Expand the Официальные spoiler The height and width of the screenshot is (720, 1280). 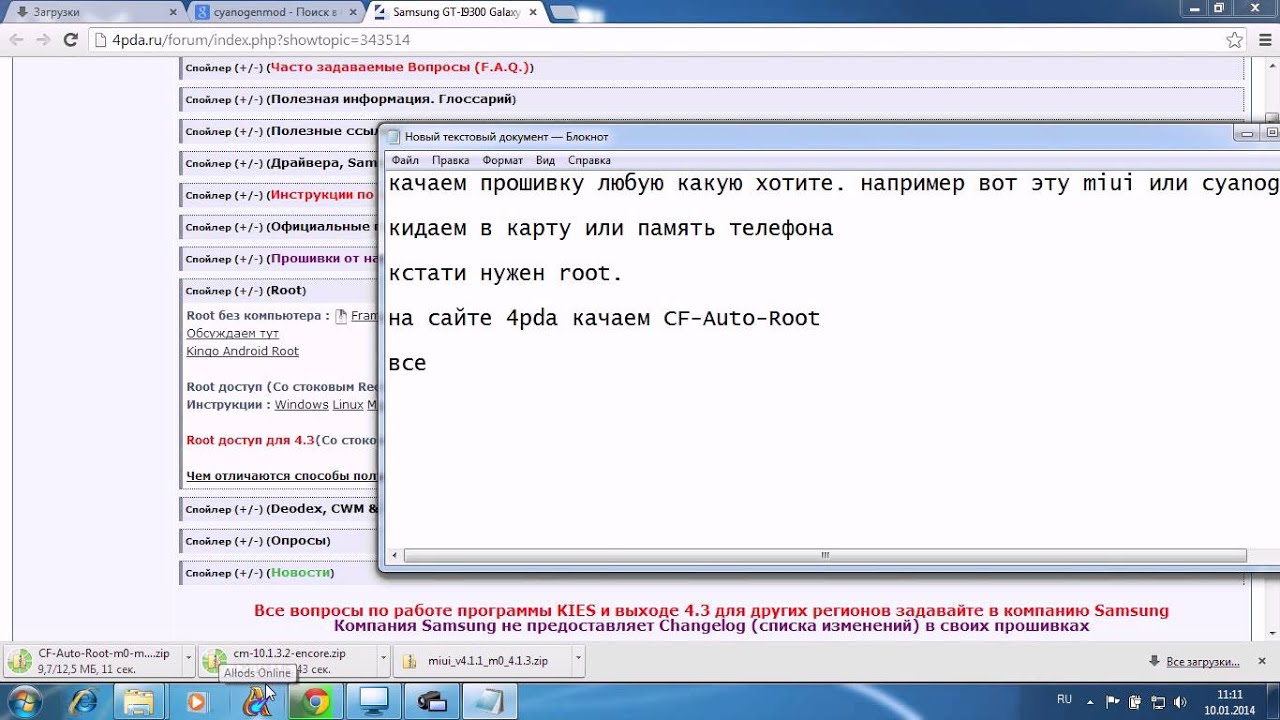281,227
